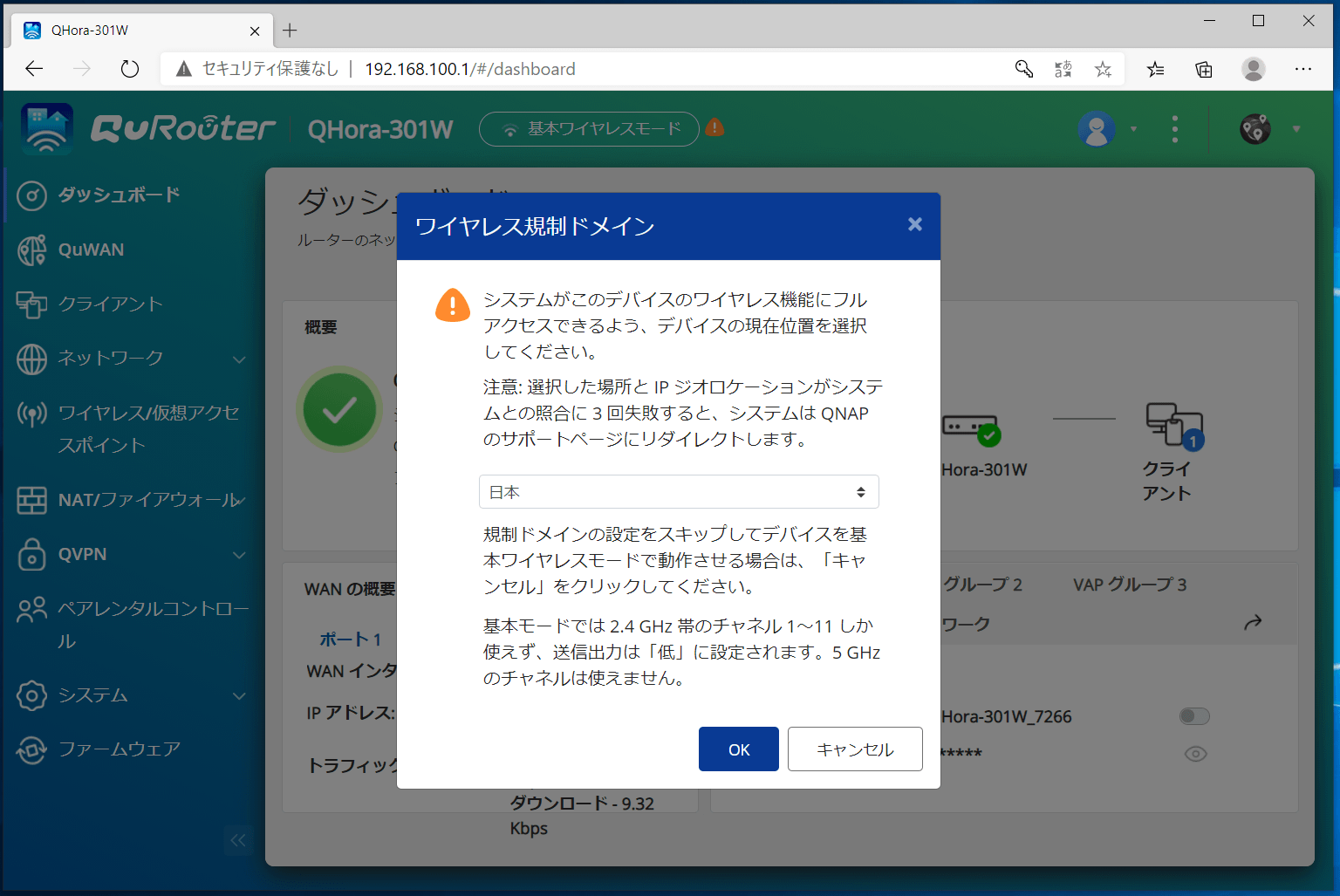
Task: Open ファームウェア in the sidebar
Action: (119, 749)
